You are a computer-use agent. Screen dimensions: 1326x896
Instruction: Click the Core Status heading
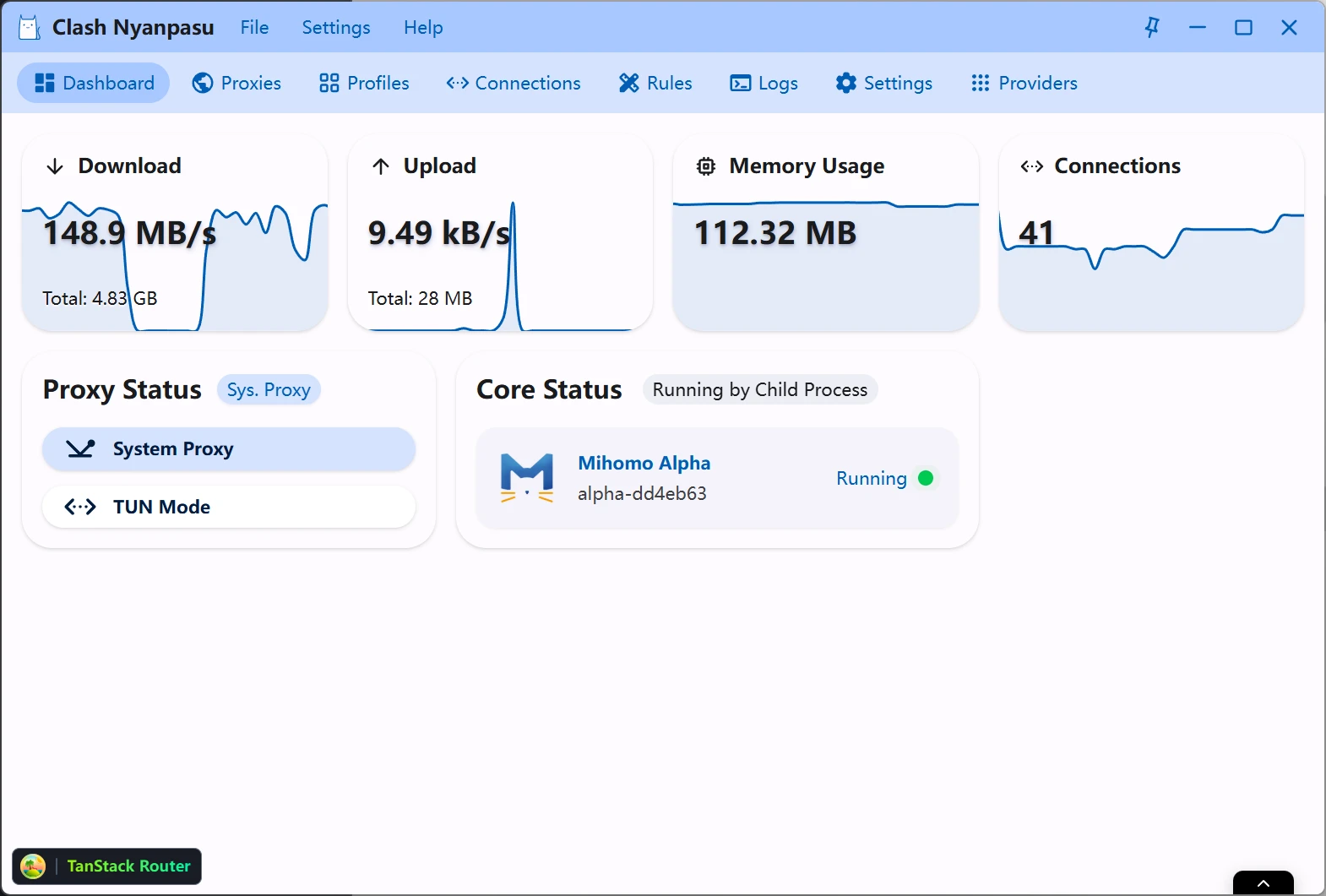click(549, 389)
